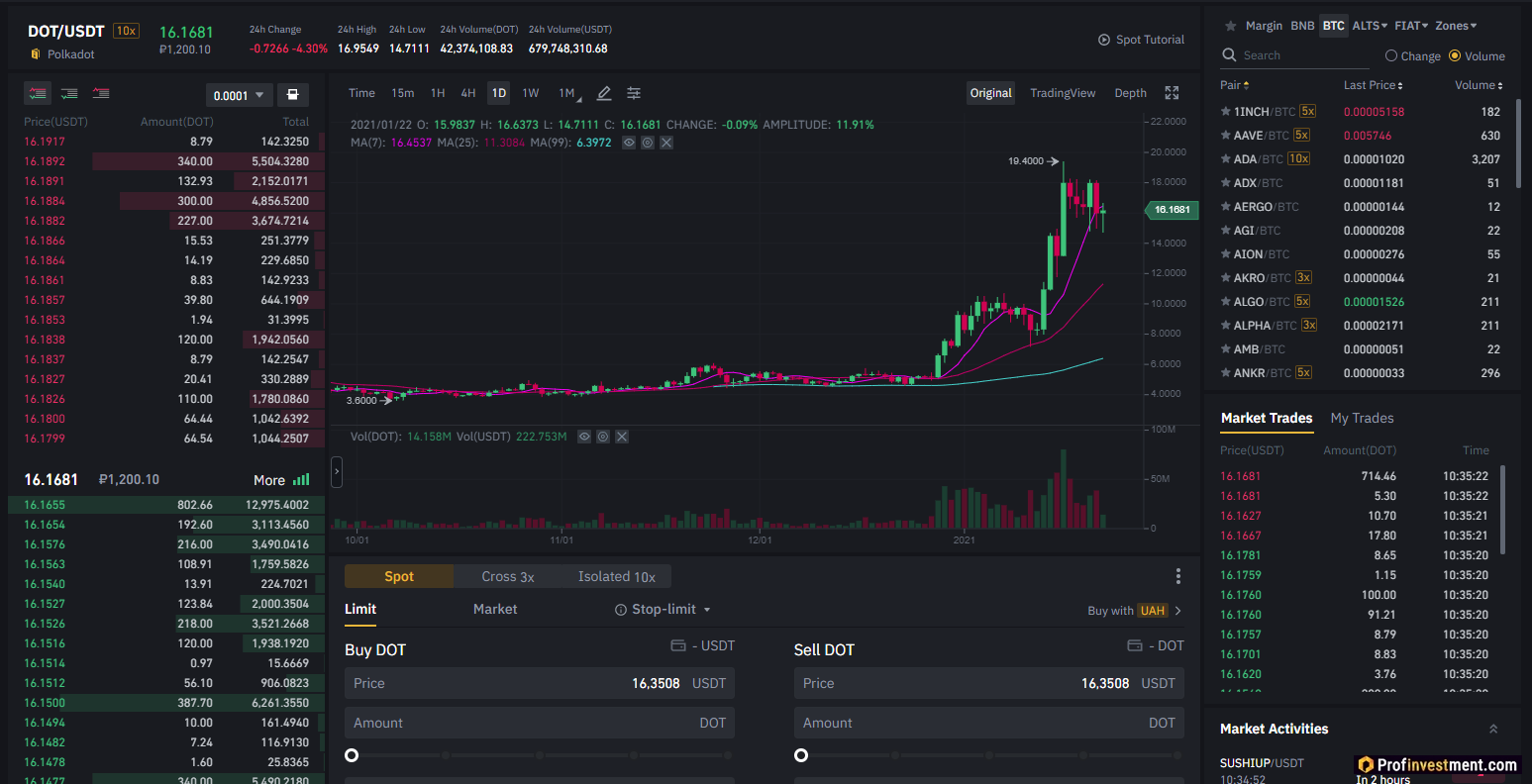1532x784 pixels.
Task: Switch to the Spot trading tab
Action: (399, 576)
